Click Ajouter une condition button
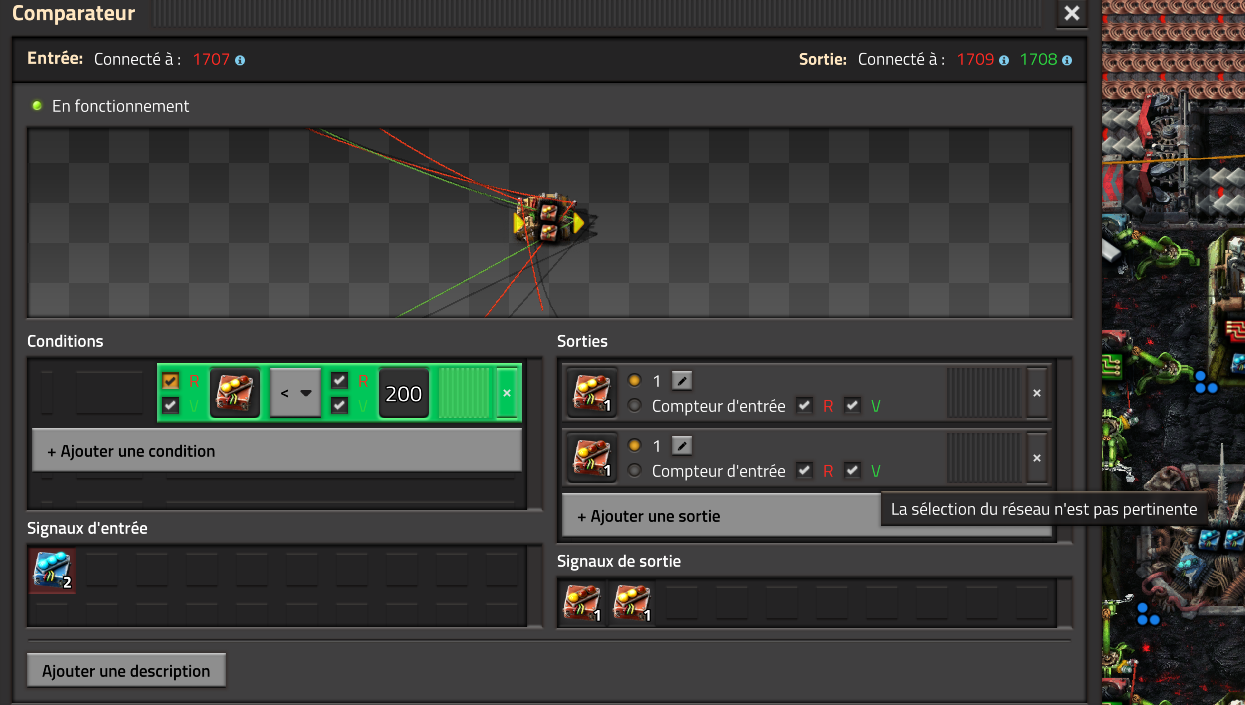Viewport: 1245px width, 705px height. click(277, 451)
